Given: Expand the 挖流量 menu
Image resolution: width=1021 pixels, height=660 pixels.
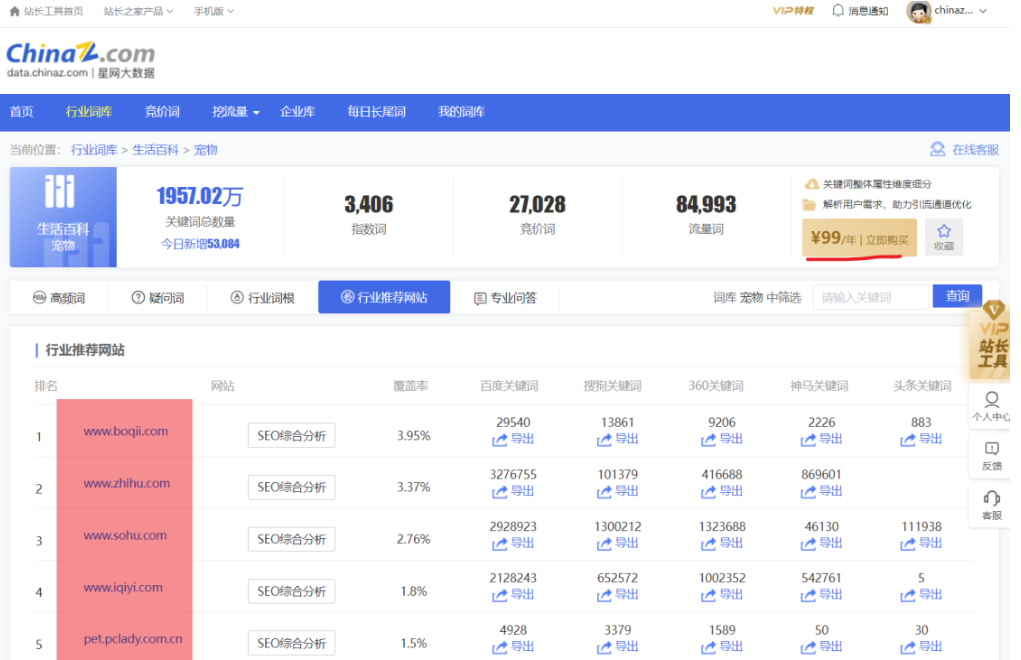Looking at the screenshot, I should pos(236,112).
